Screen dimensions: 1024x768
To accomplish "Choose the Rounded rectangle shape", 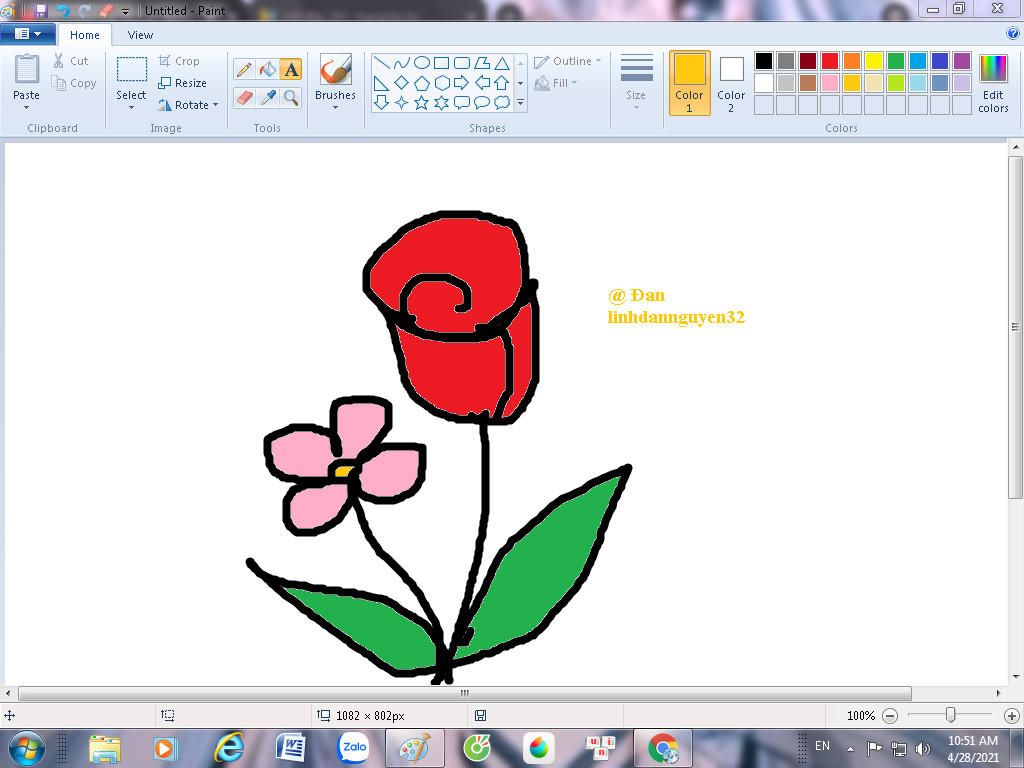I will (462, 63).
